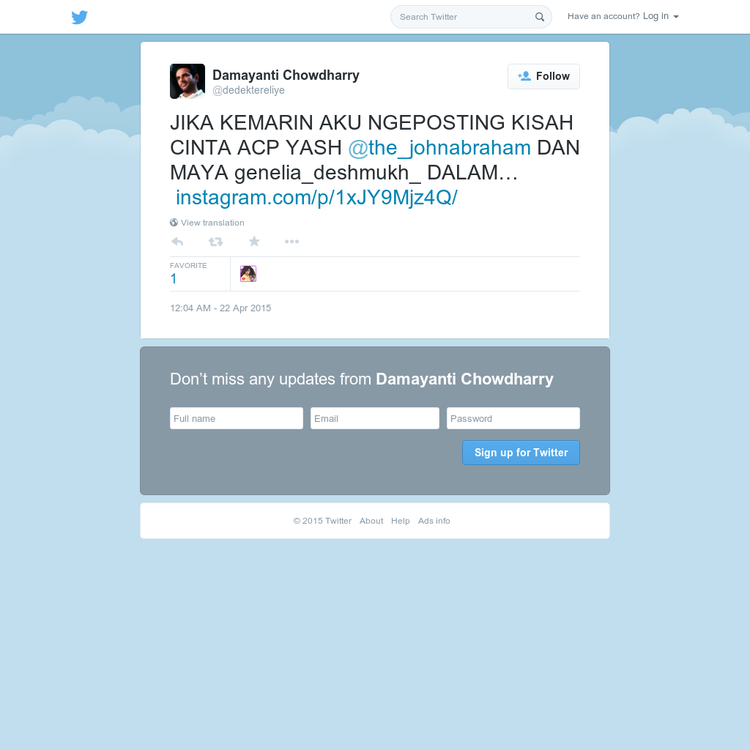Click the Twitter bird logo
This screenshot has width=750, height=750.
79,17
